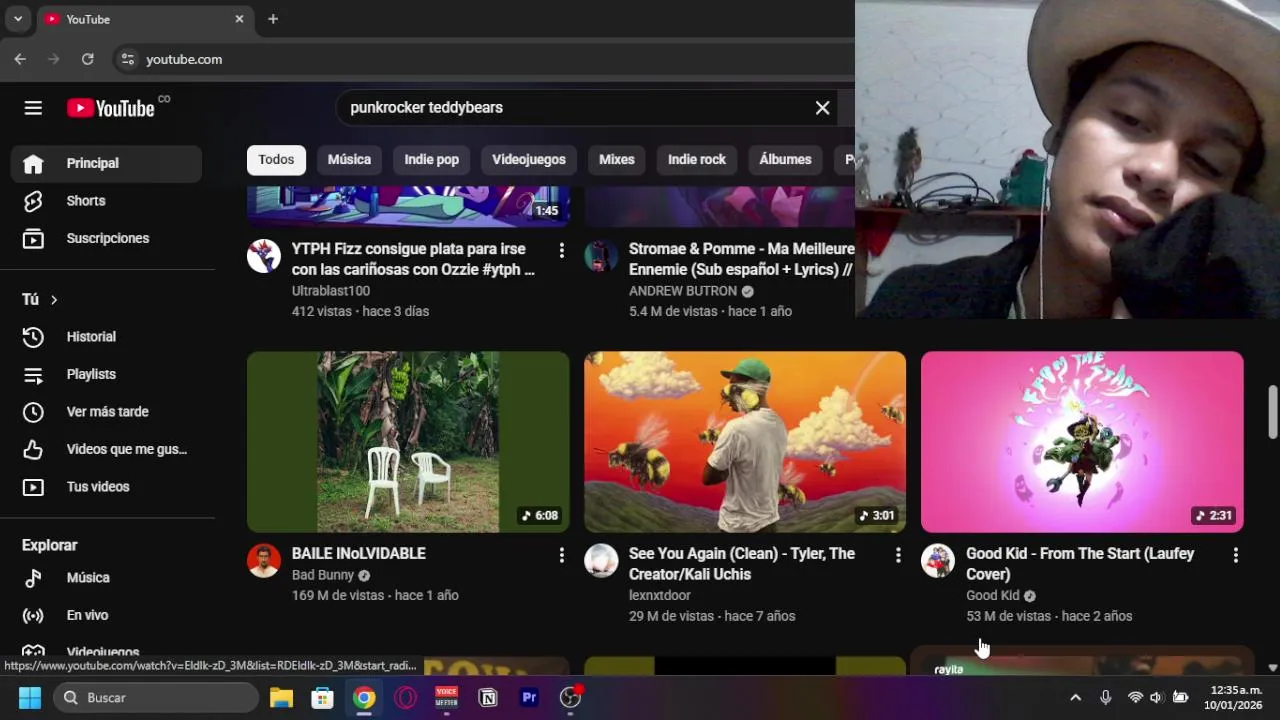The image size is (1280, 720).
Task: Click the Chrome address bar URL
Action: pyautogui.click(x=184, y=60)
